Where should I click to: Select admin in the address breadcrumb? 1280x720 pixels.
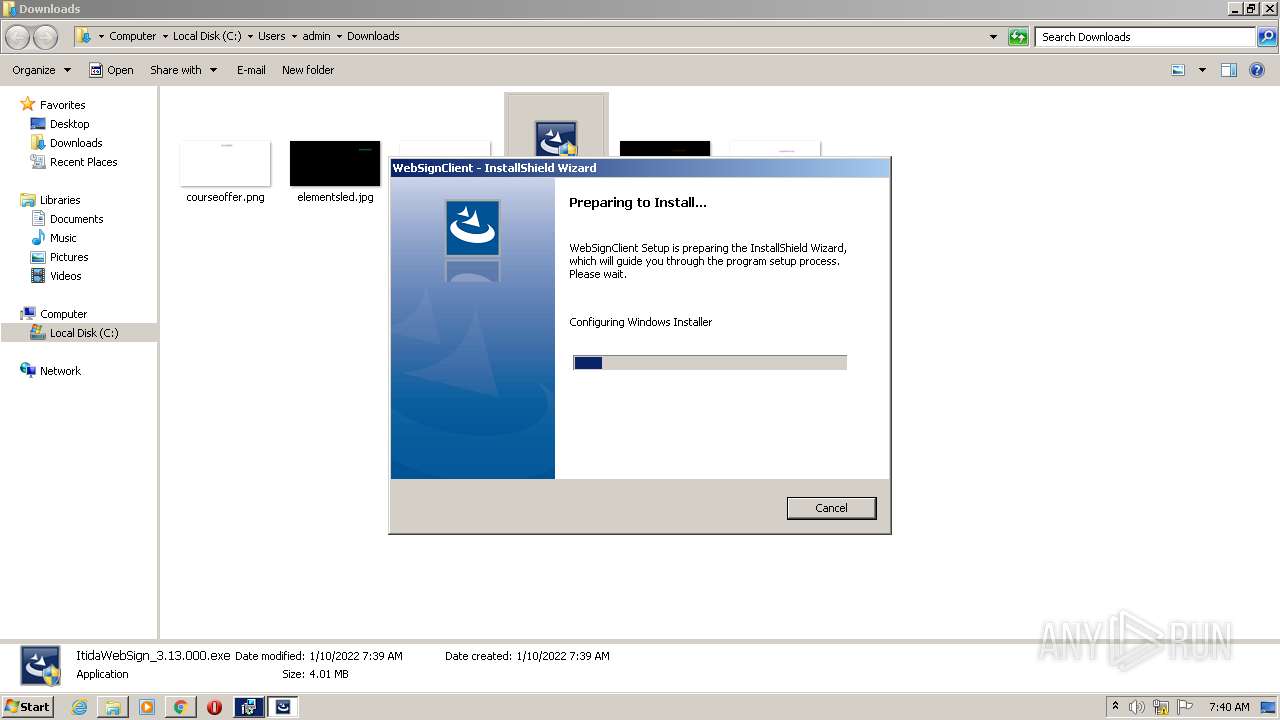click(x=316, y=36)
